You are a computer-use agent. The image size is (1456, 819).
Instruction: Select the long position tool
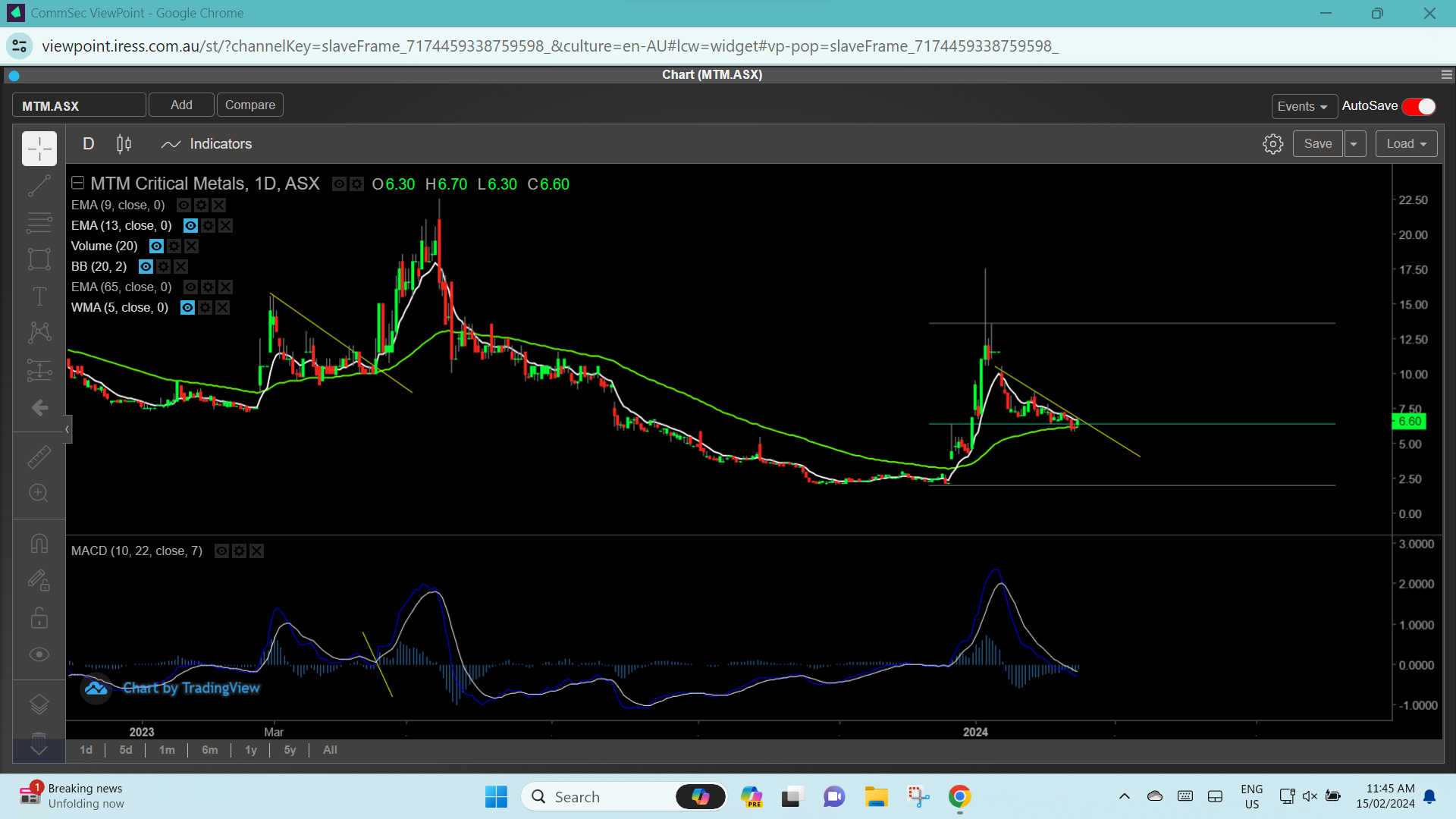pyautogui.click(x=39, y=370)
